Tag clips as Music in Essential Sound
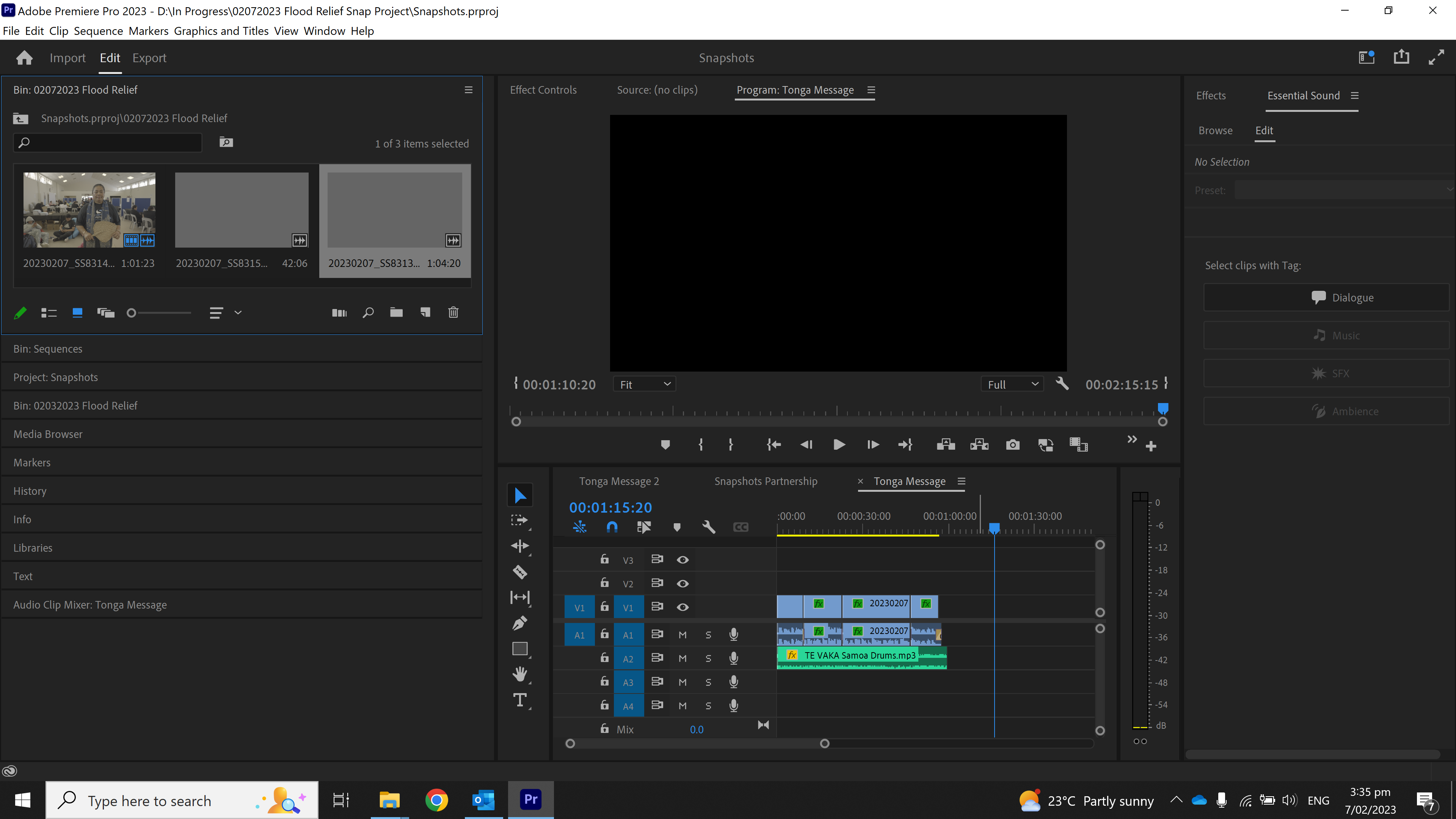 pyautogui.click(x=1326, y=334)
